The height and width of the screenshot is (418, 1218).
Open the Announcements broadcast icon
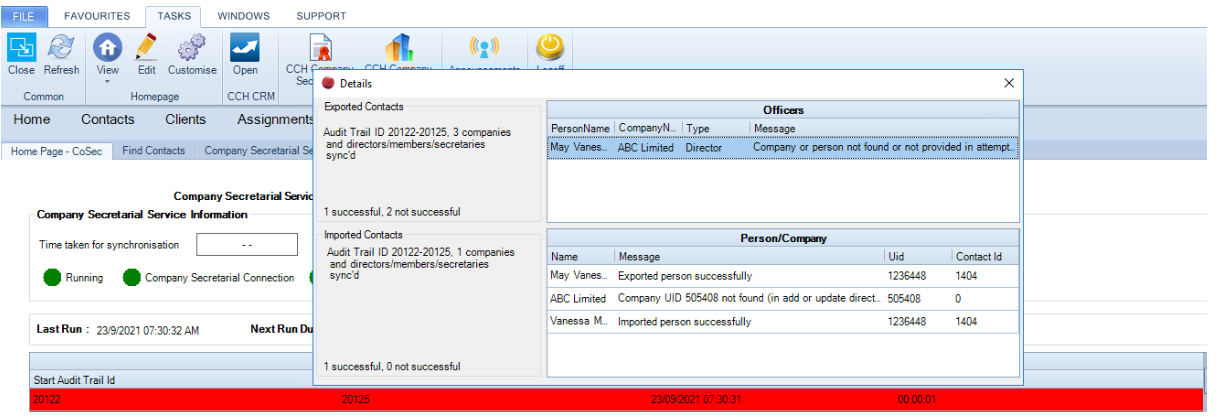pyautogui.click(x=484, y=47)
